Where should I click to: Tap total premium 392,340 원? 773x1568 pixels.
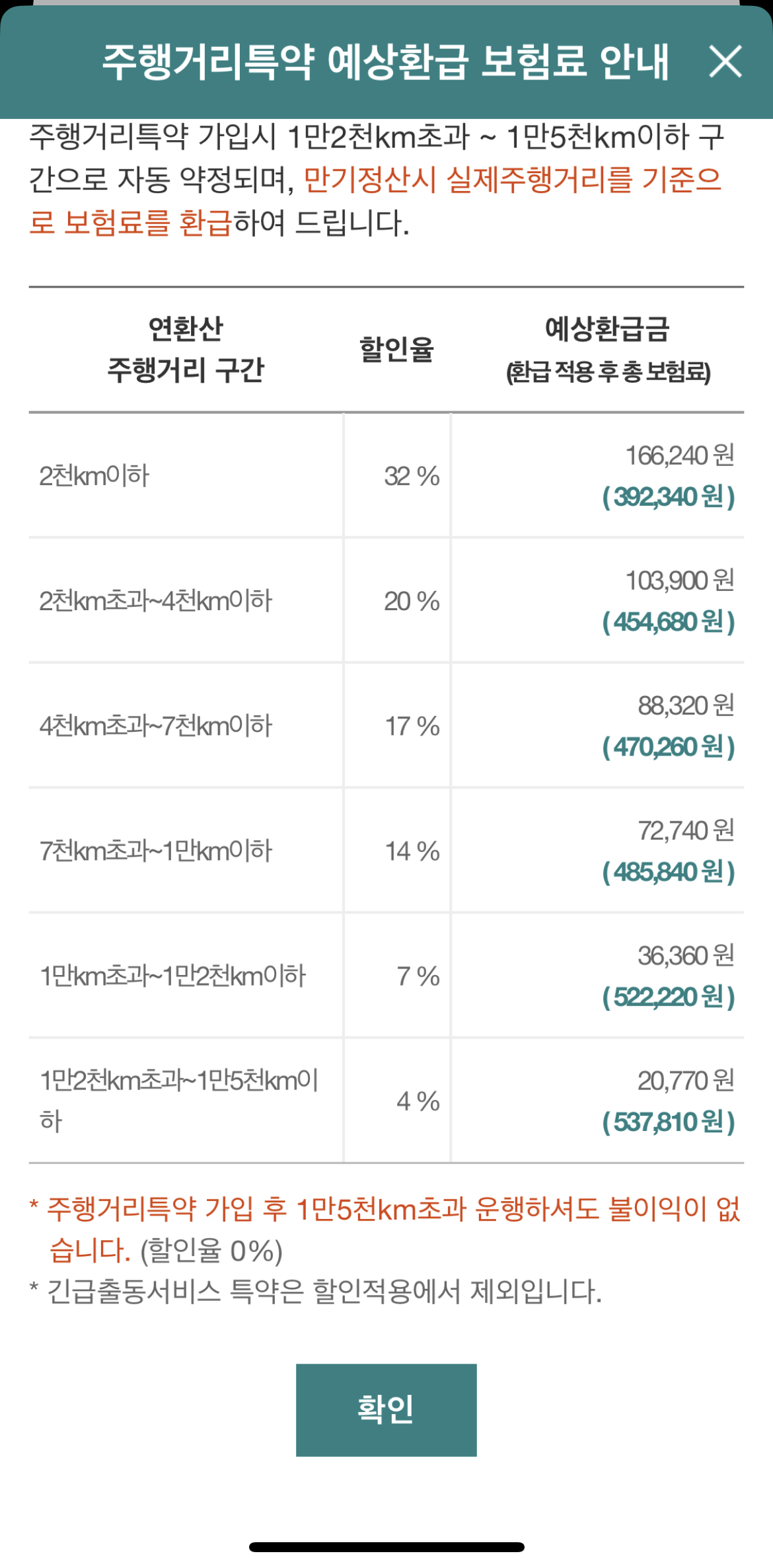(668, 496)
